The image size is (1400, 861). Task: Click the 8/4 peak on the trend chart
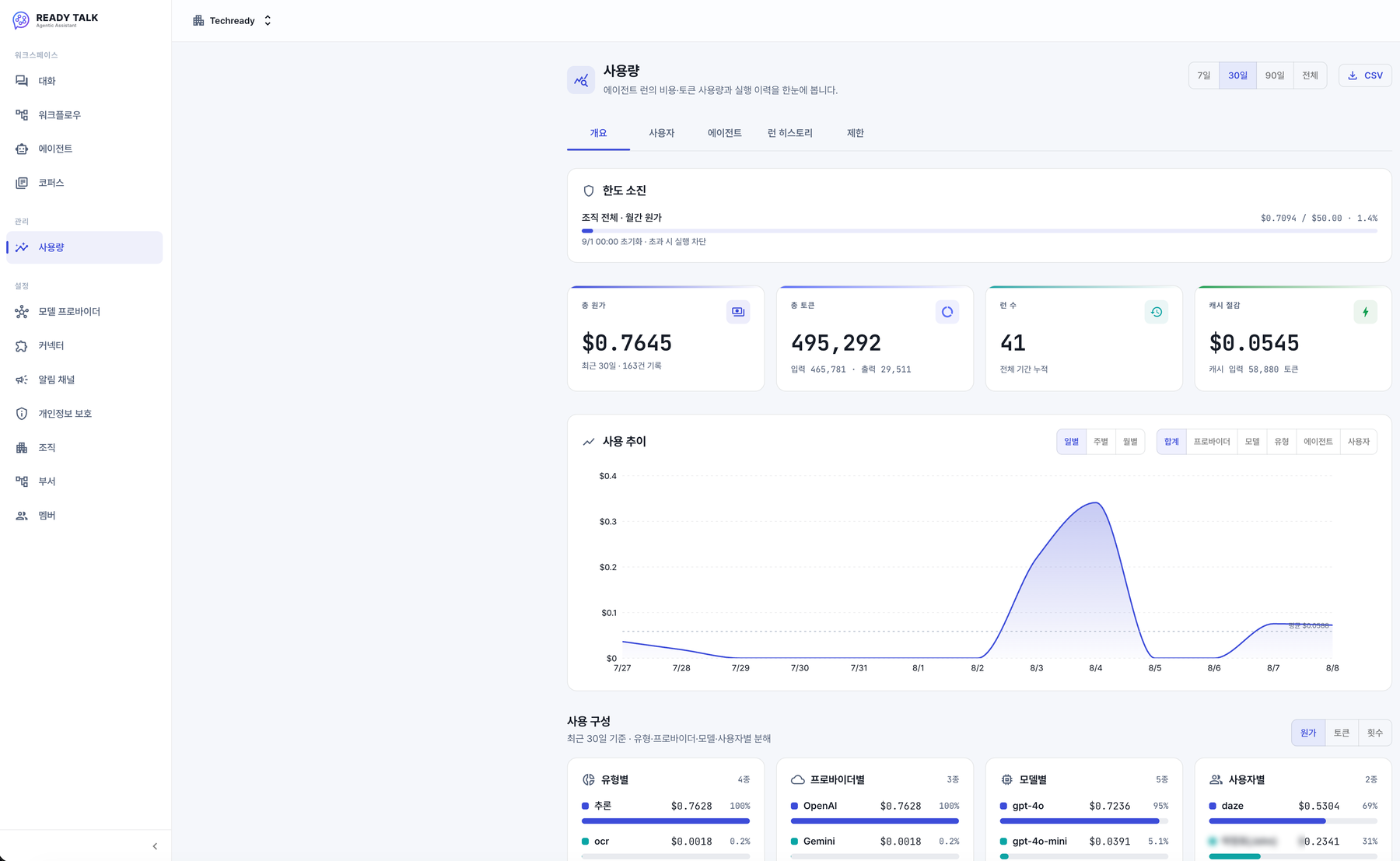click(x=1096, y=503)
